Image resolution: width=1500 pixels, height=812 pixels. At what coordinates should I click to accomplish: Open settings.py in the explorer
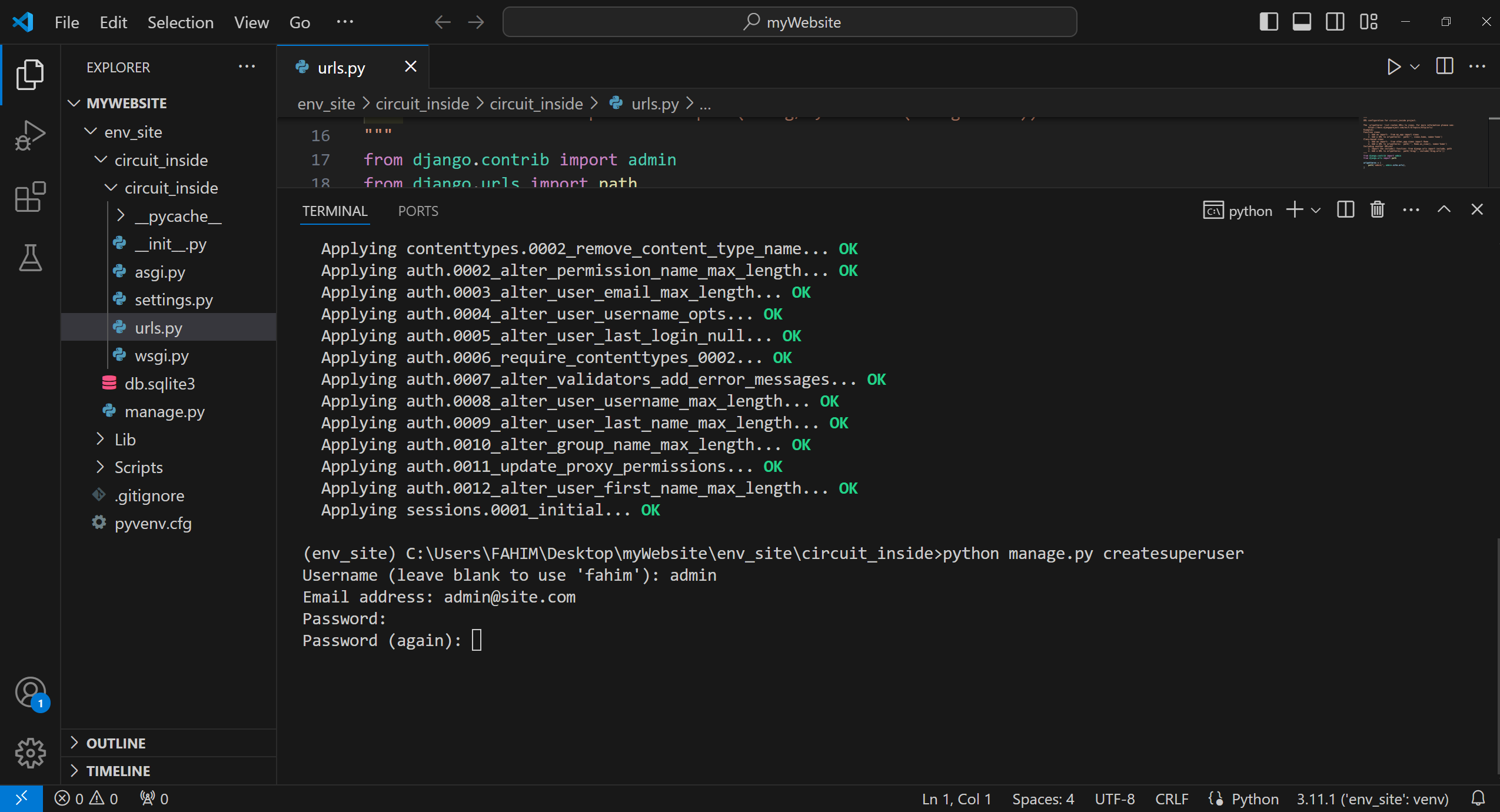(x=168, y=299)
